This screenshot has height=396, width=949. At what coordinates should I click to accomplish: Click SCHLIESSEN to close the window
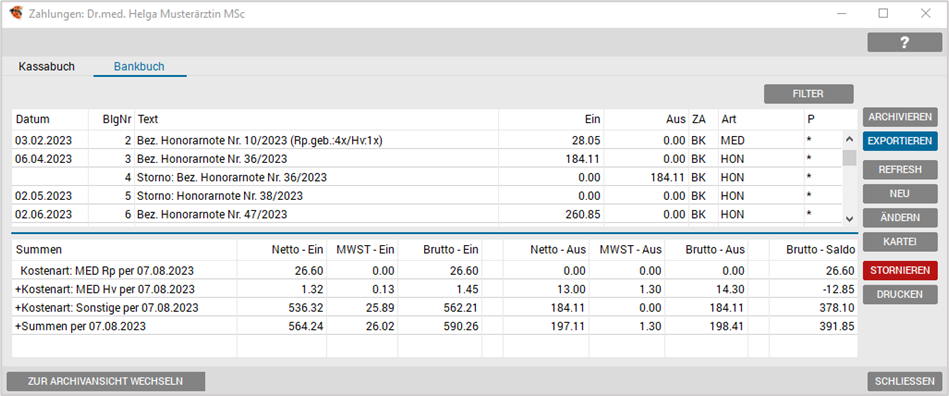[x=904, y=381]
